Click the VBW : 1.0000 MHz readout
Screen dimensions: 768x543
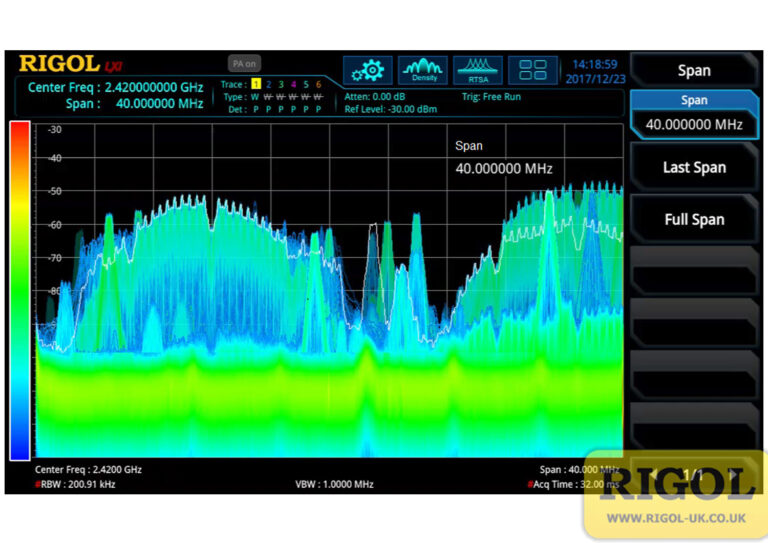tap(335, 484)
